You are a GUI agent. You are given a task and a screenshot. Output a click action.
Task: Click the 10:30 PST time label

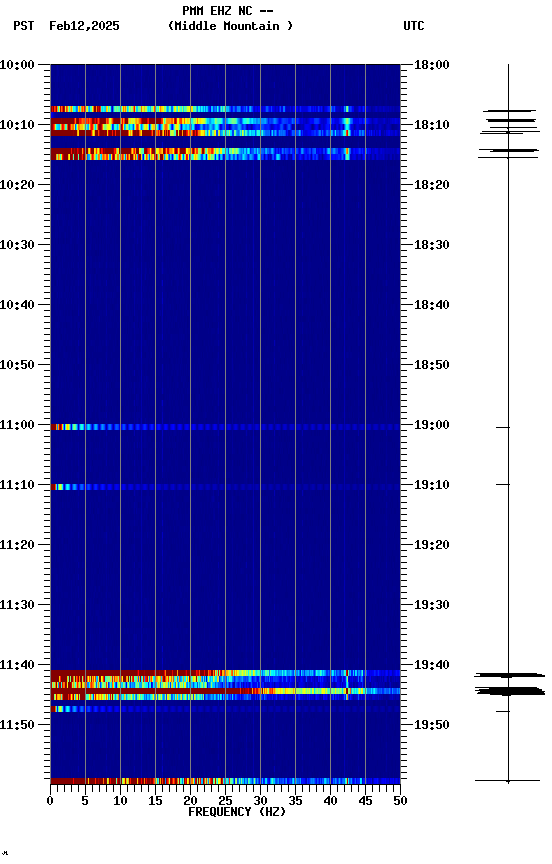[17, 245]
